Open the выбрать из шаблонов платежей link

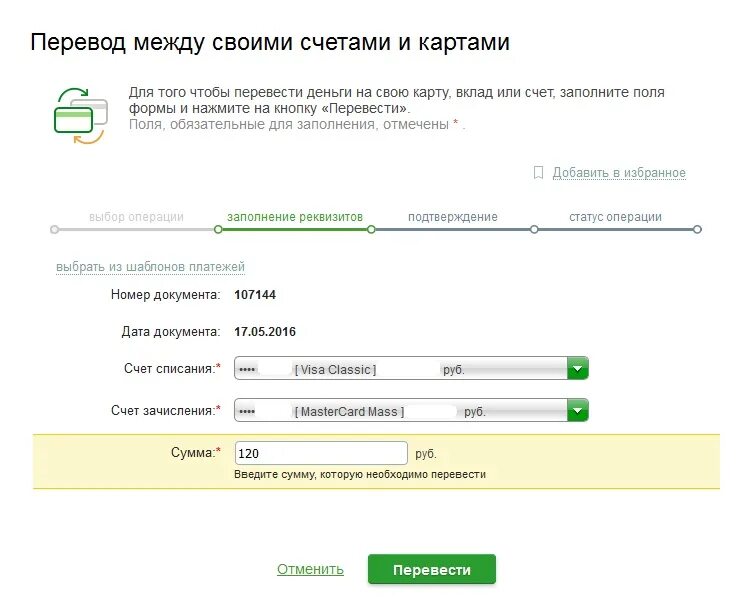coord(150,266)
